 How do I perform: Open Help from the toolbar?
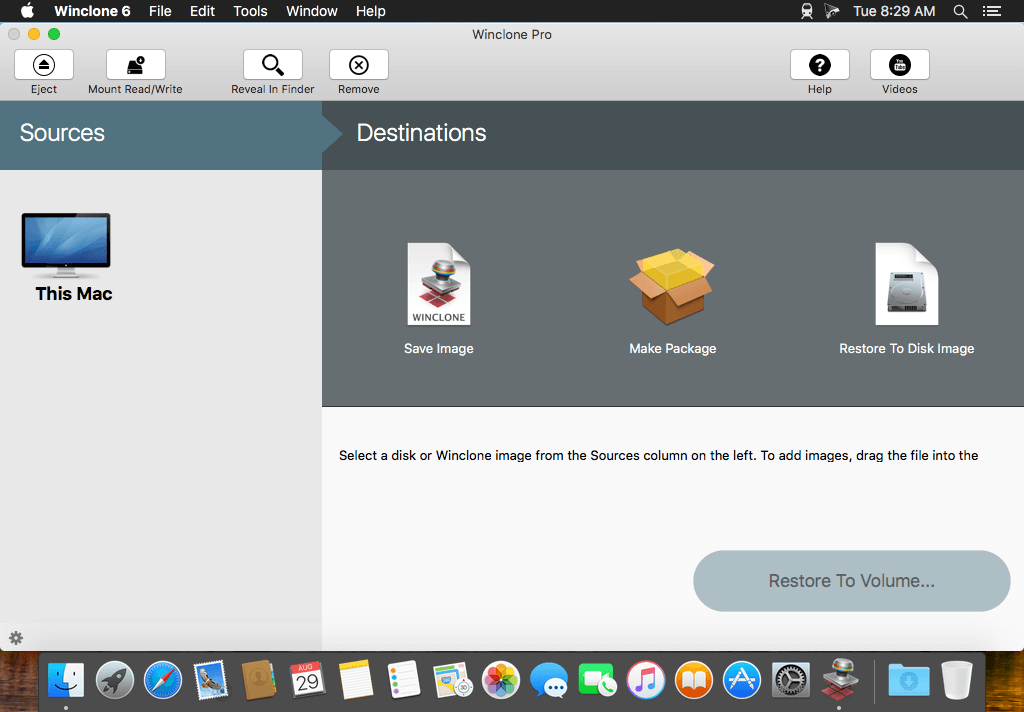tap(820, 65)
